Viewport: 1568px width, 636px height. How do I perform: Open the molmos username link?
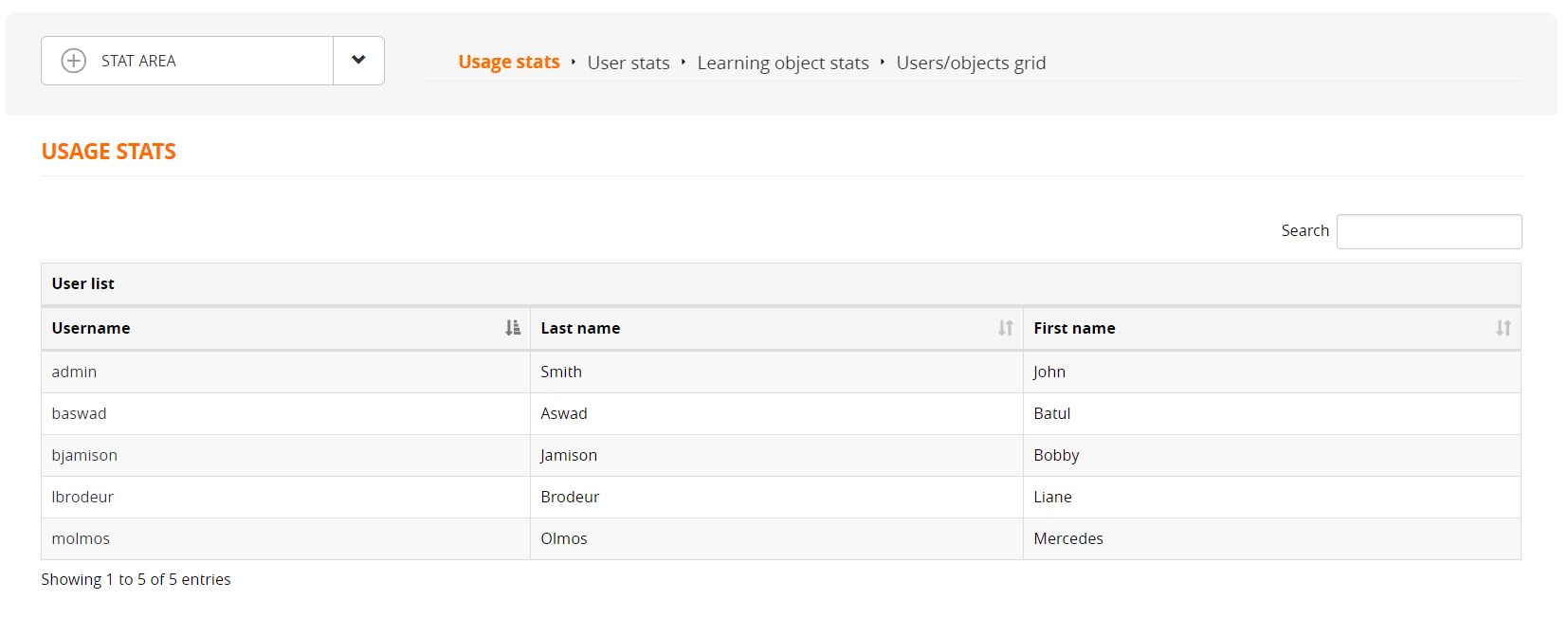(81, 538)
